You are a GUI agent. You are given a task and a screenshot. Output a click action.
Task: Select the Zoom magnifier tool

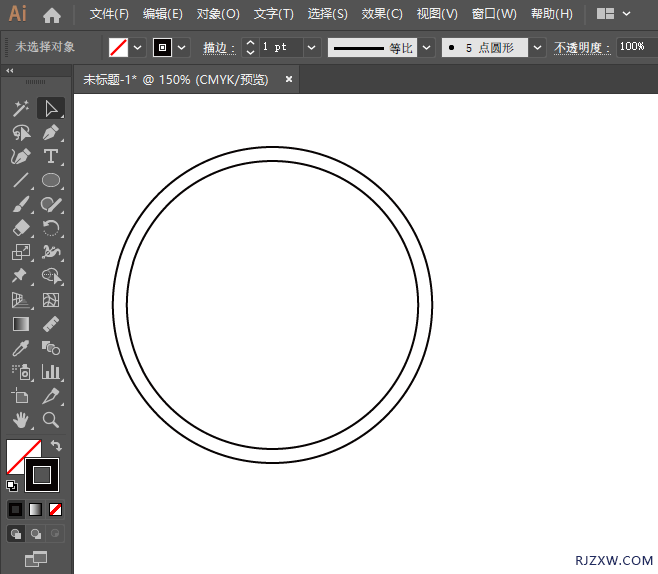51,420
